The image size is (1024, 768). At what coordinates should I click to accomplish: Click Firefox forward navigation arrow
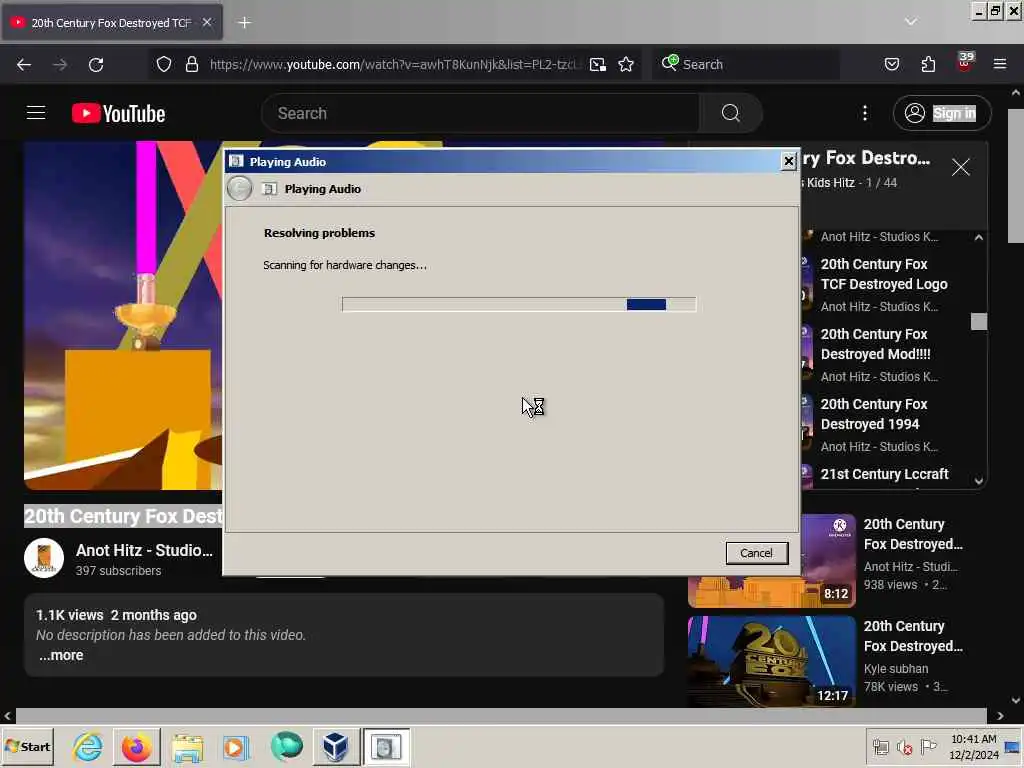click(60, 65)
